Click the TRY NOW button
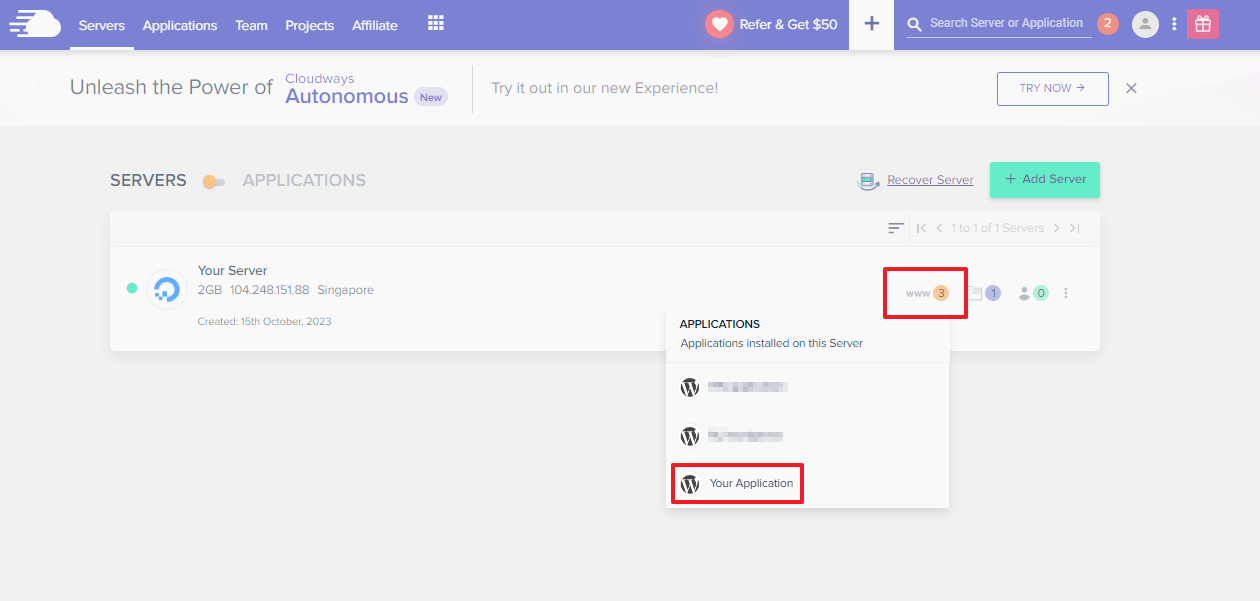Viewport: 1260px width, 601px height. (1052, 88)
